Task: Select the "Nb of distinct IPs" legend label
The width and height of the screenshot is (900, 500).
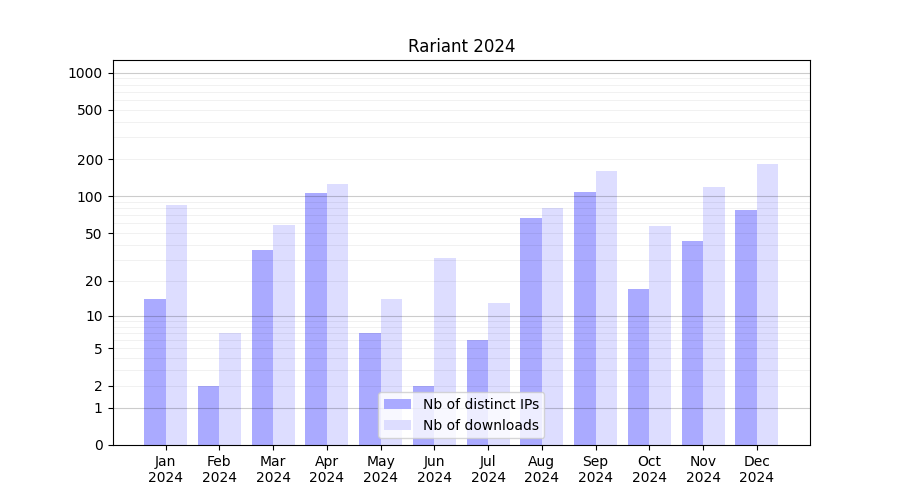Action: (x=480, y=404)
